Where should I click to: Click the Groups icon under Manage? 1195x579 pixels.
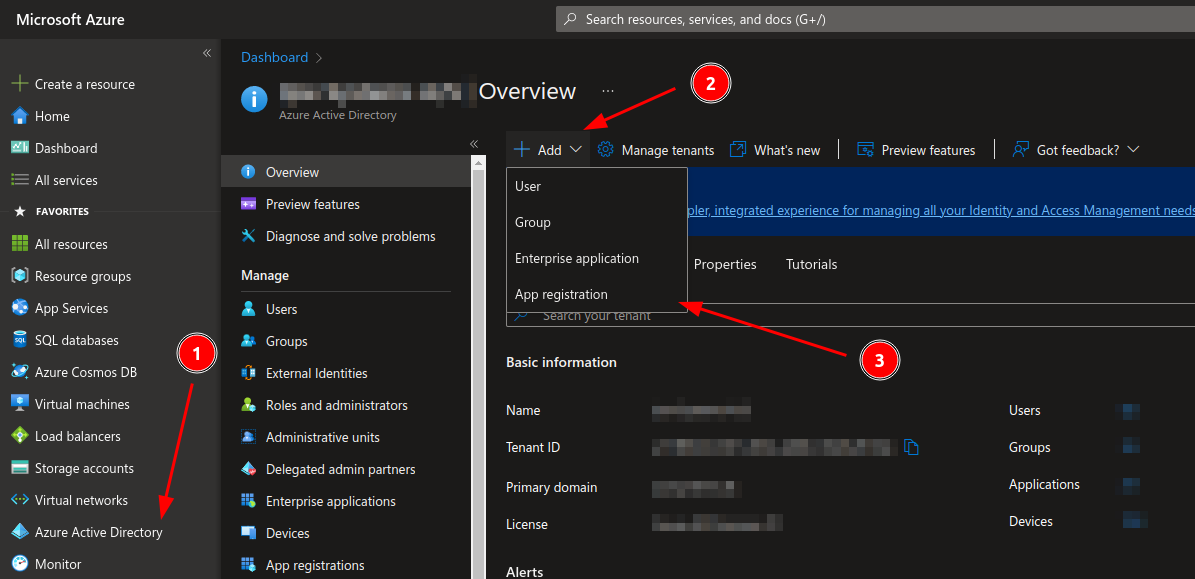pos(248,341)
